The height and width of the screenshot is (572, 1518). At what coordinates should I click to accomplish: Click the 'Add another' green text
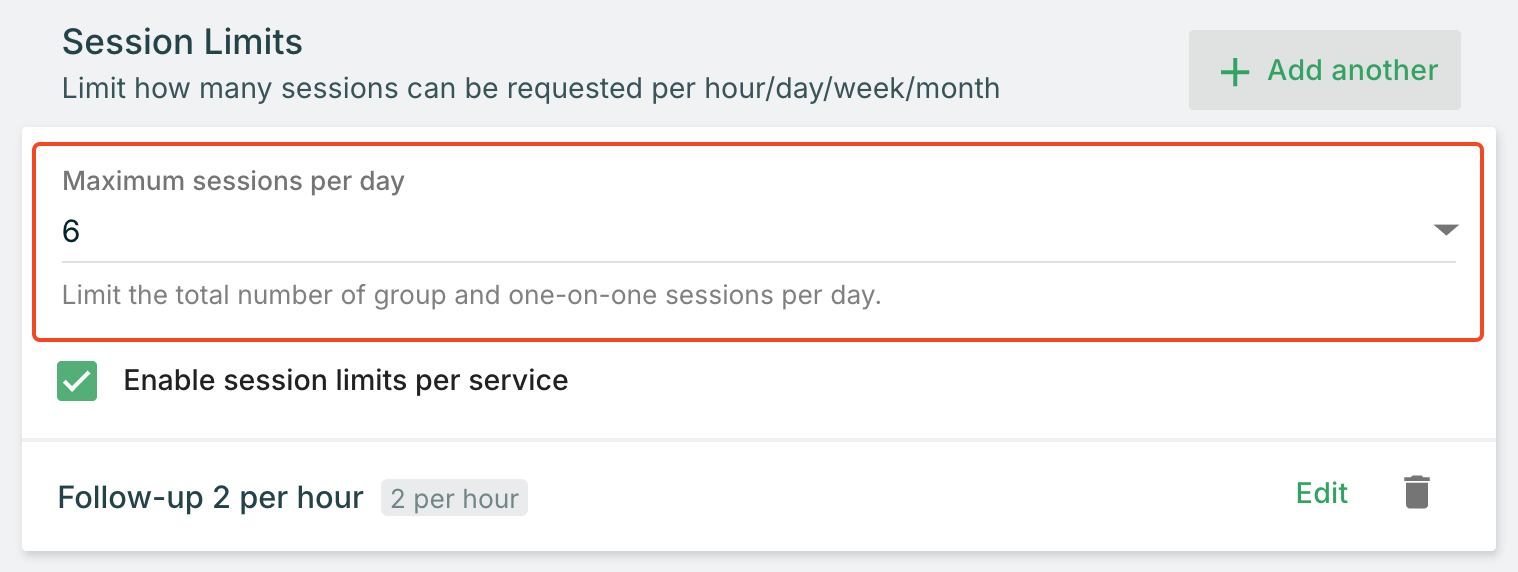(x=1352, y=70)
